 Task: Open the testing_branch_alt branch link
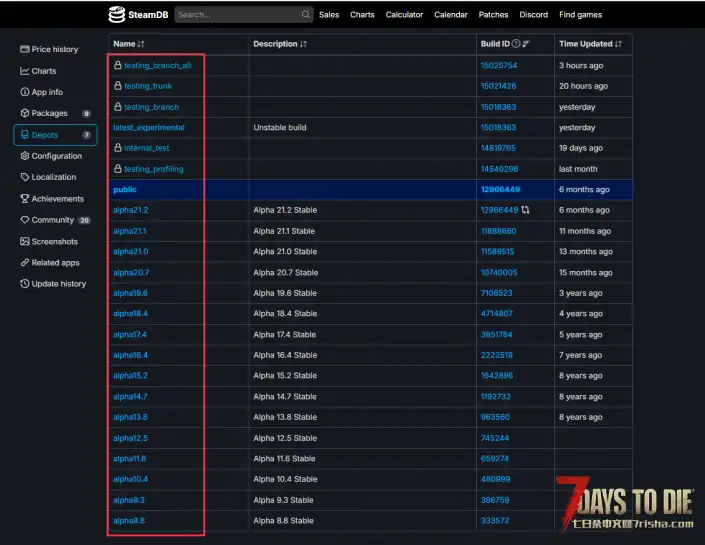pyautogui.click(x=158, y=66)
